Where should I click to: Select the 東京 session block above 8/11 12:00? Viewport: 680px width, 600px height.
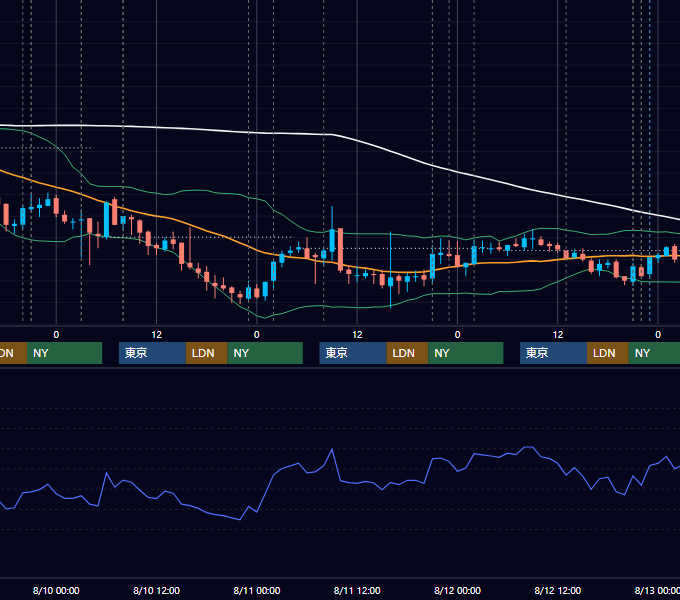pos(353,353)
